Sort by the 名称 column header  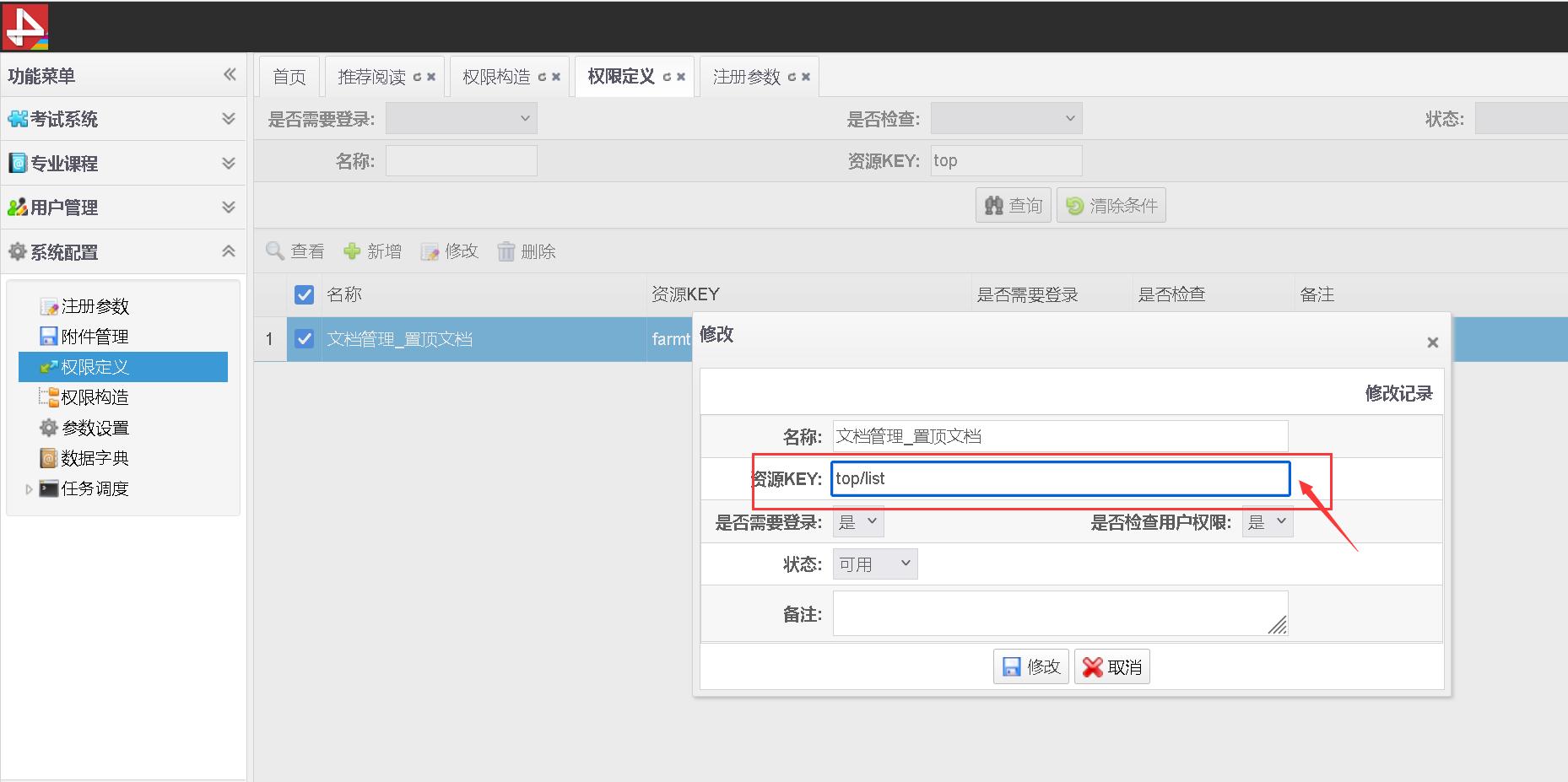(x=484, y=294)
